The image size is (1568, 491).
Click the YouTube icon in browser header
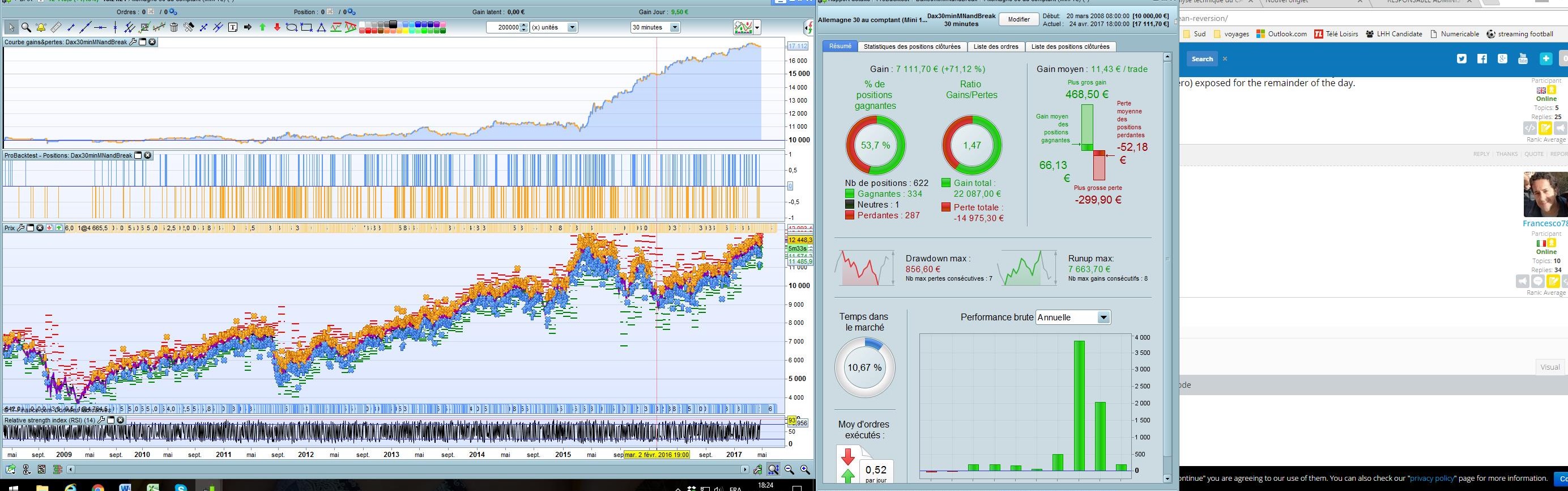click(1523, 58)
